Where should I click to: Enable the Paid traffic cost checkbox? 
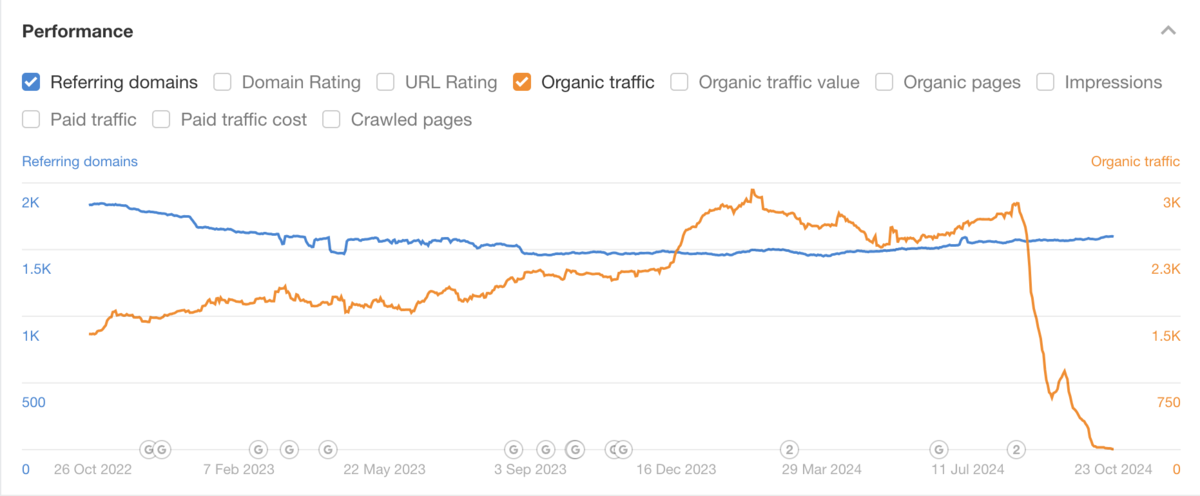(162, 120)
